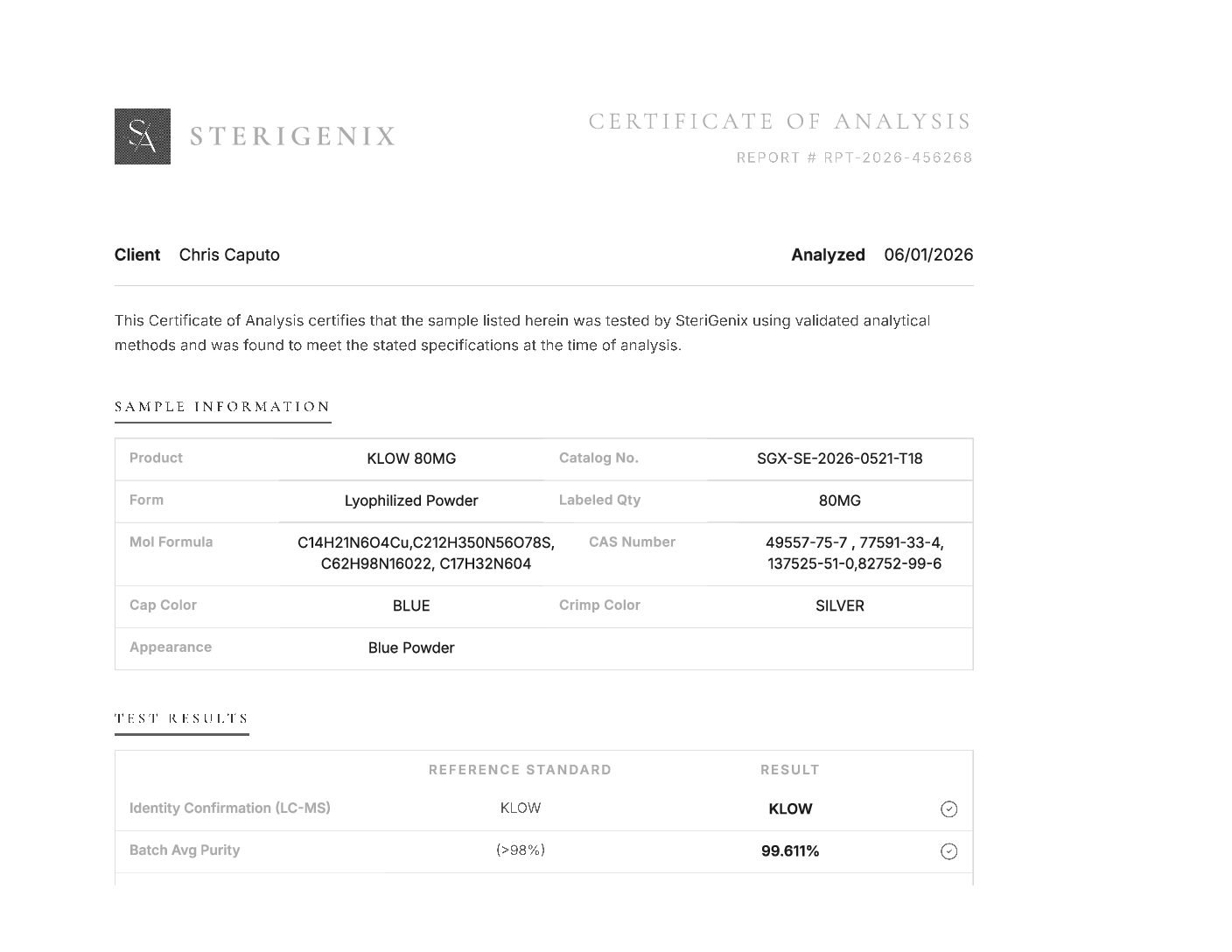Select the KLOW reference standard value
1232x952 pixels.
point(521,808)
